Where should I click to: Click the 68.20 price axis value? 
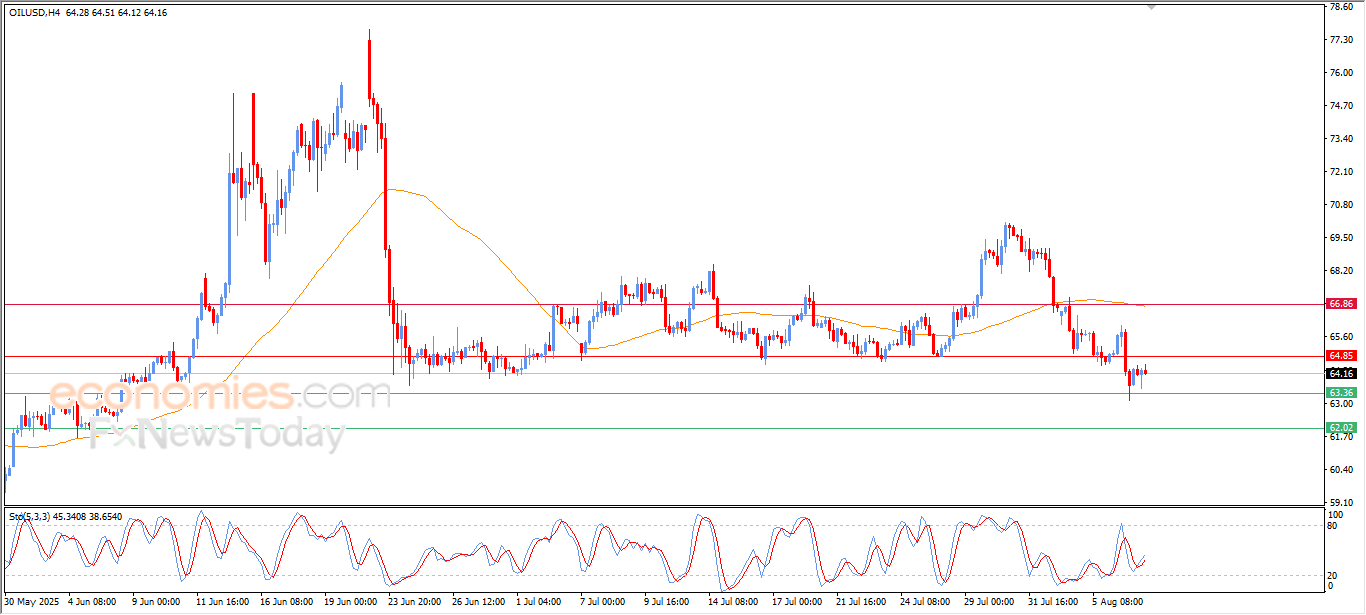1341,270
